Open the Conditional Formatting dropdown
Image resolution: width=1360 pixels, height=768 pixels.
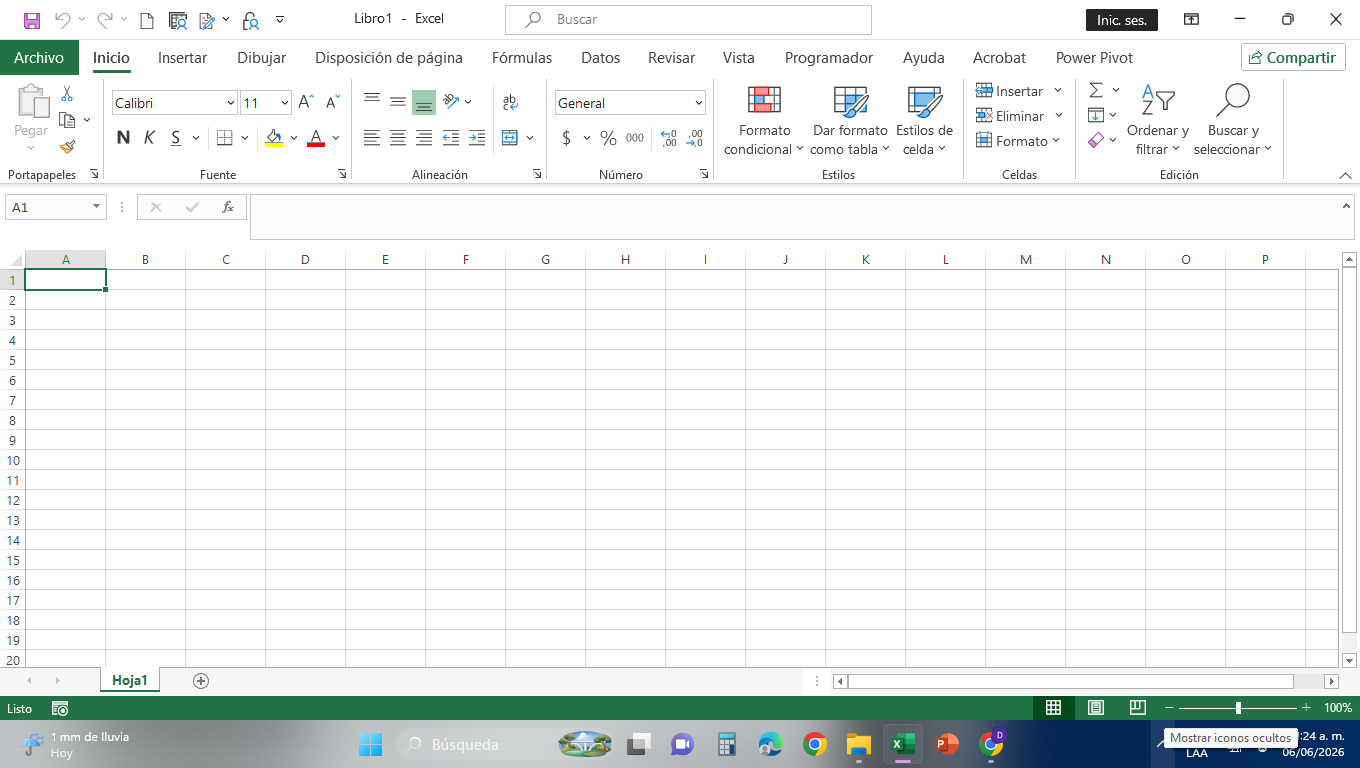tap(764, 121)
